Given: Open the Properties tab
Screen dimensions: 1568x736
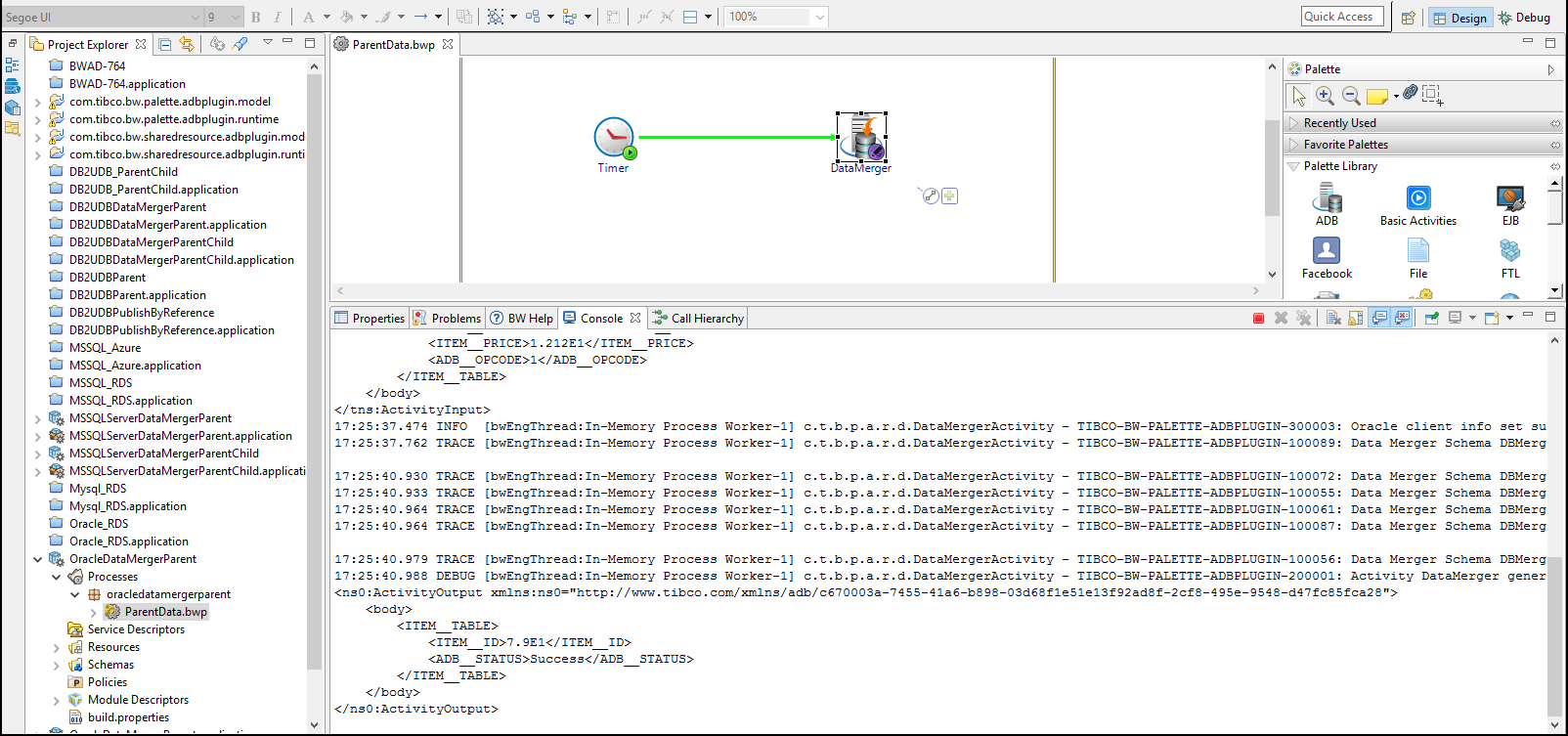Looking at the screenshot, I should 369,319.
